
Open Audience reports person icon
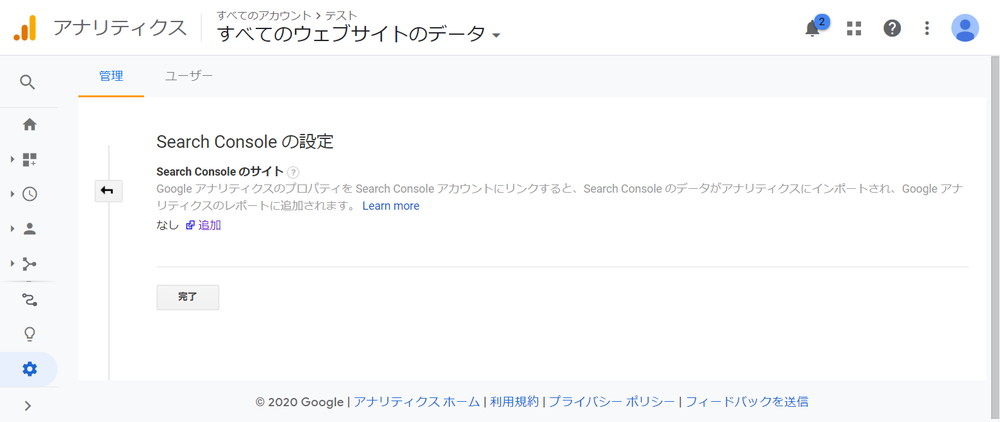(29, 229)
